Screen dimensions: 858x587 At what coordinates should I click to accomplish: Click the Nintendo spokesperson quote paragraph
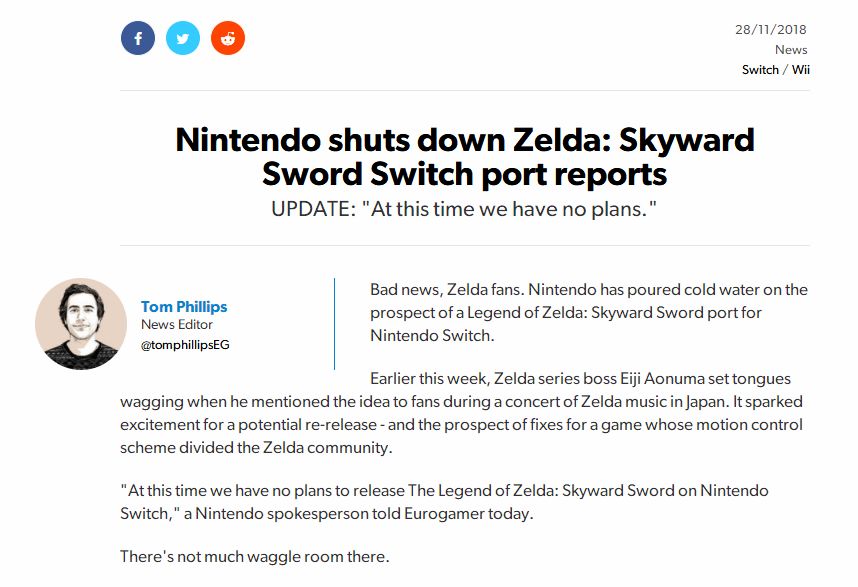444,502
